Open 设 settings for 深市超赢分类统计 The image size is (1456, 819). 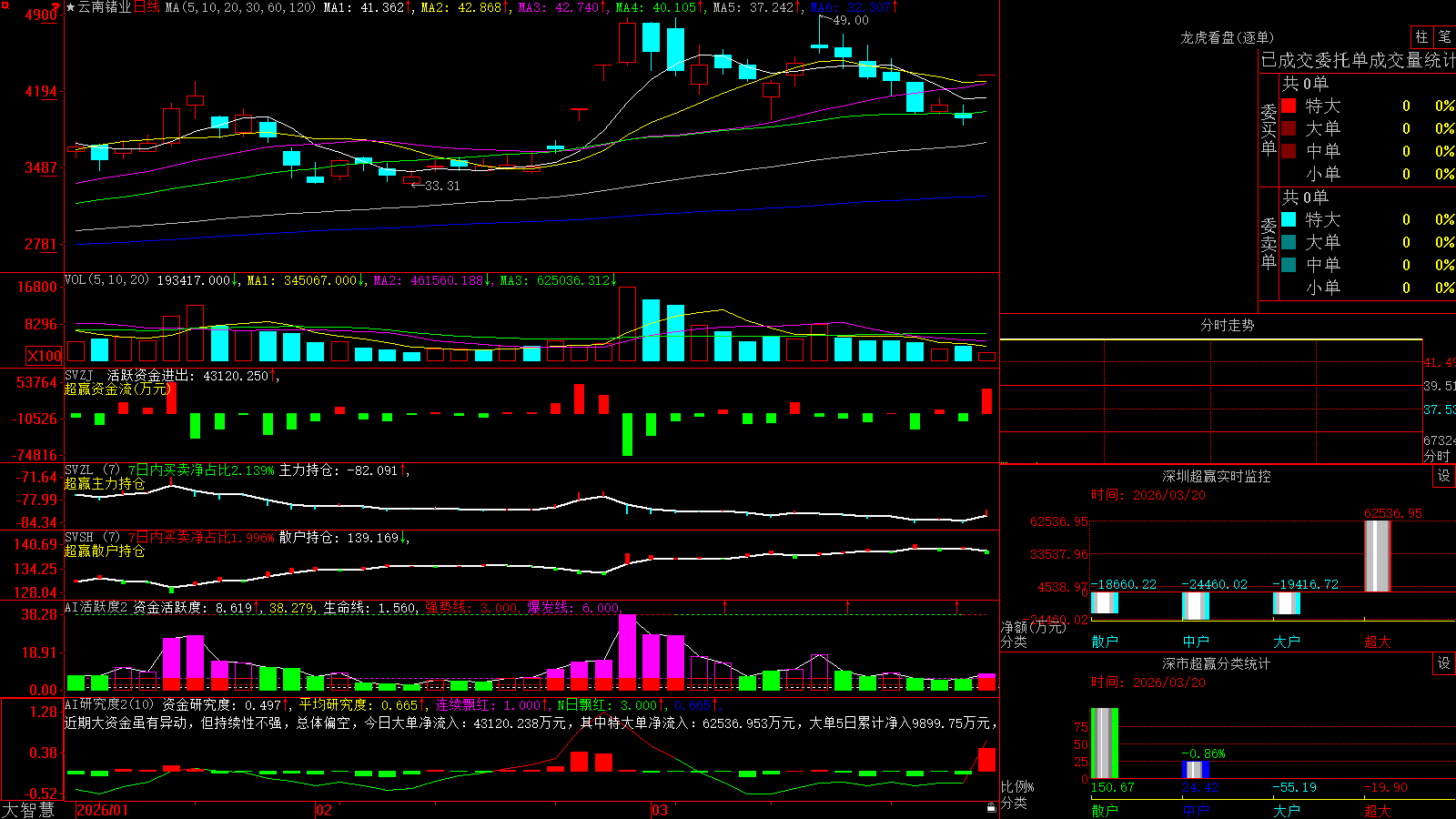1443,663
